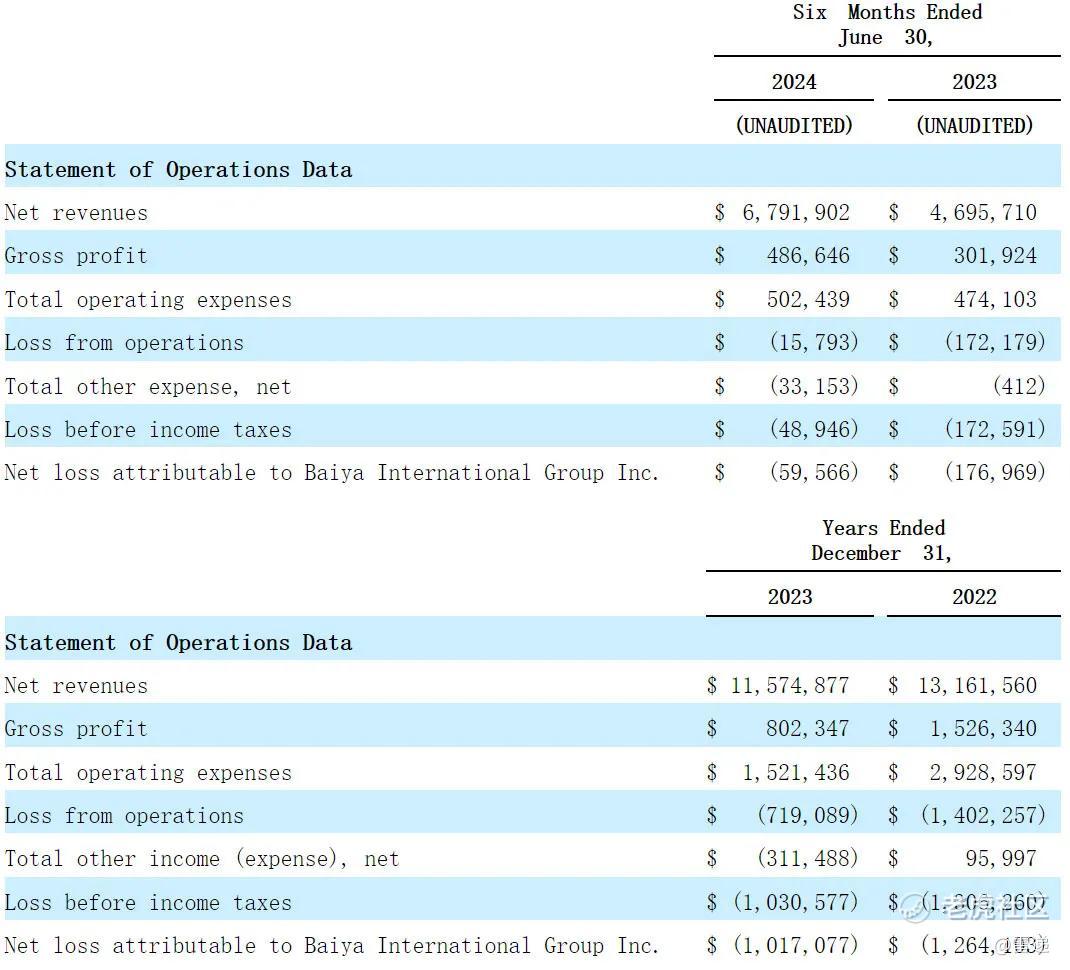The image size is (1070, 970).
Task: Click "Total operating expenses" in the six-month table
Action: (148, 300)
